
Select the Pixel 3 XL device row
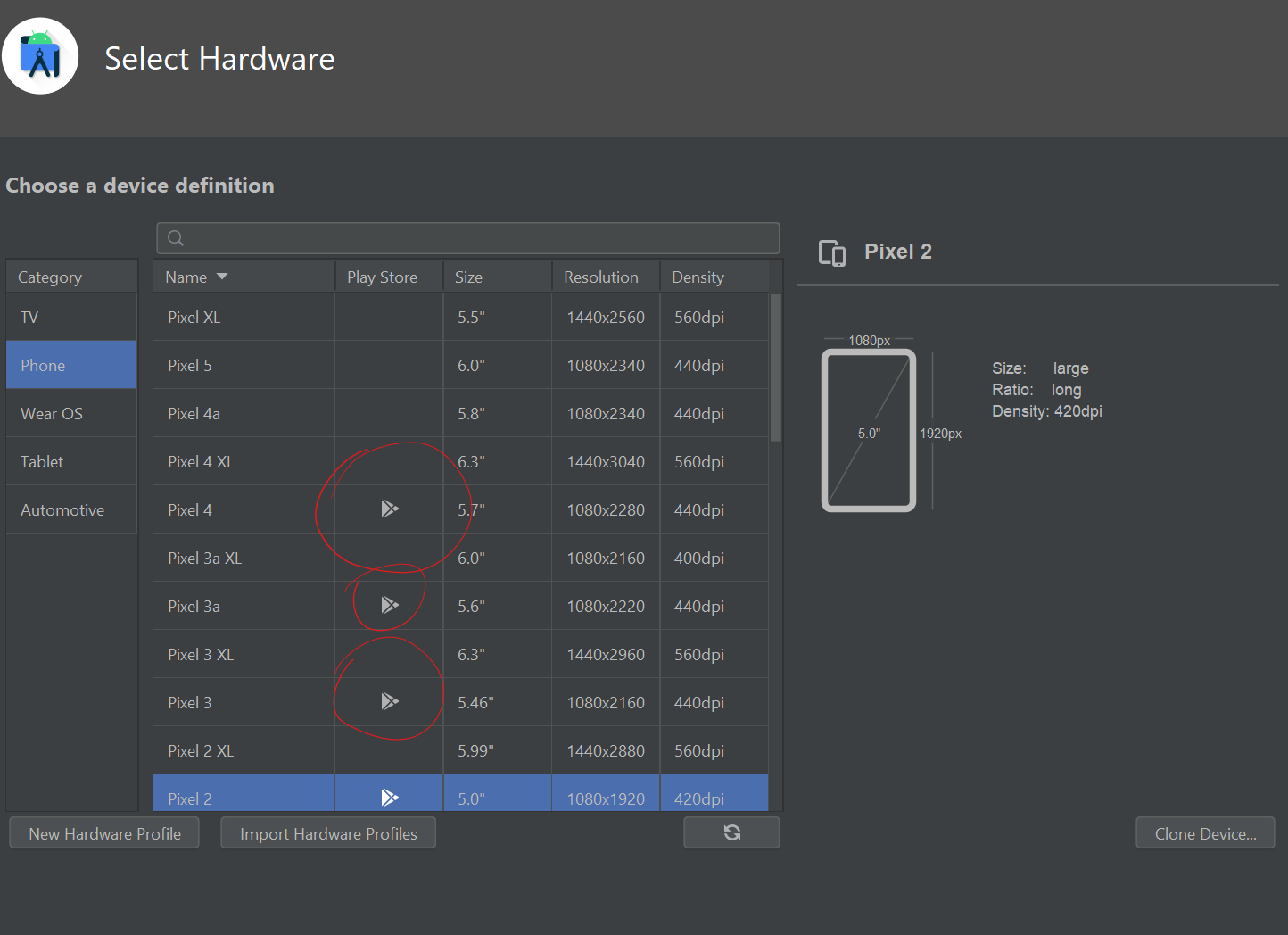coord(460,654)
